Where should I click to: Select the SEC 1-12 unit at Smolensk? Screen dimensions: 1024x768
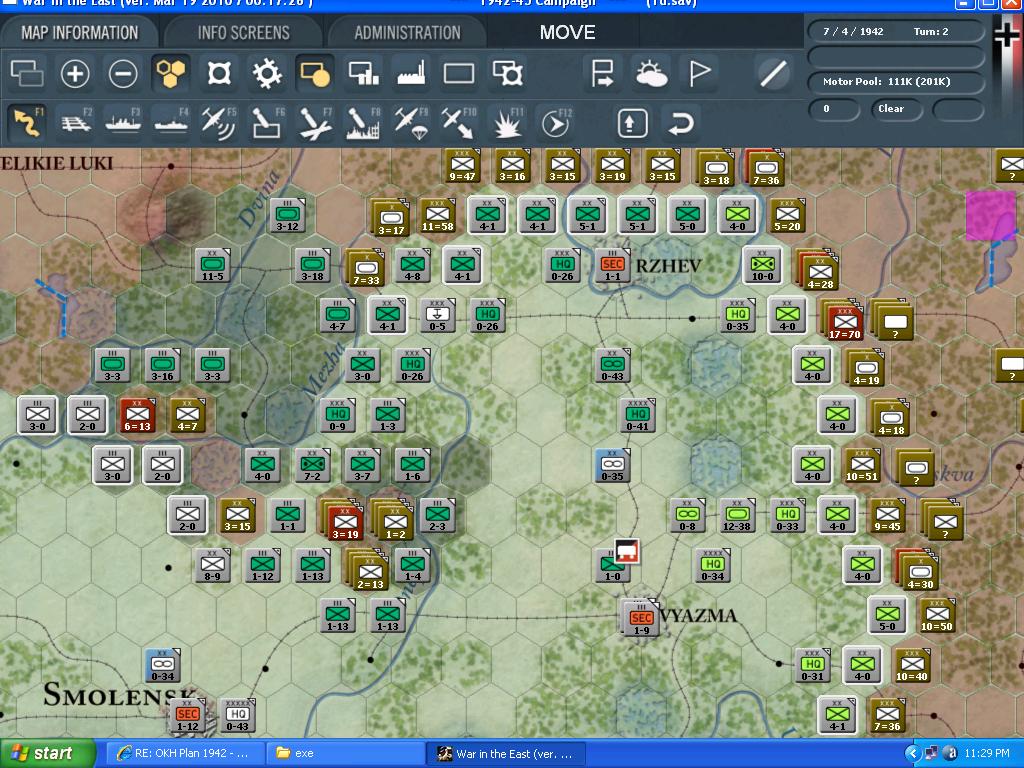tap(187, 715)
